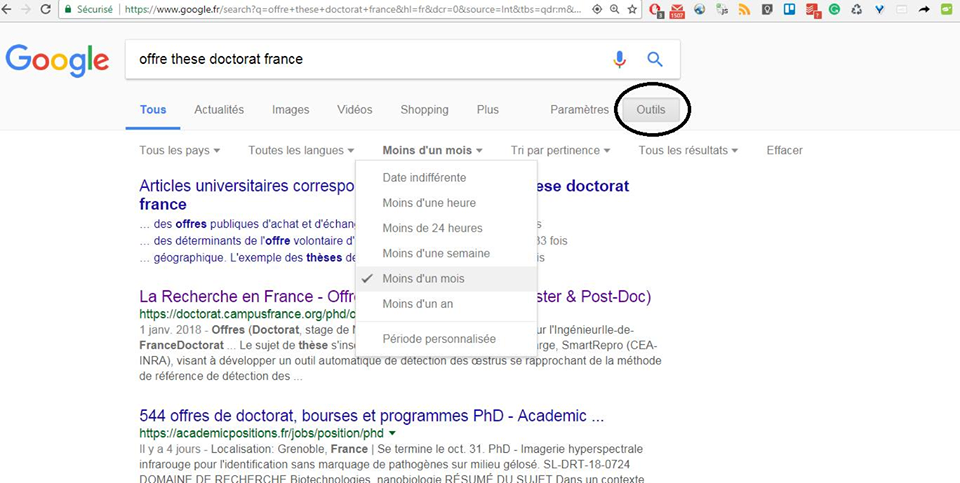Click the zoom magnifier icon in address bar

614,9
